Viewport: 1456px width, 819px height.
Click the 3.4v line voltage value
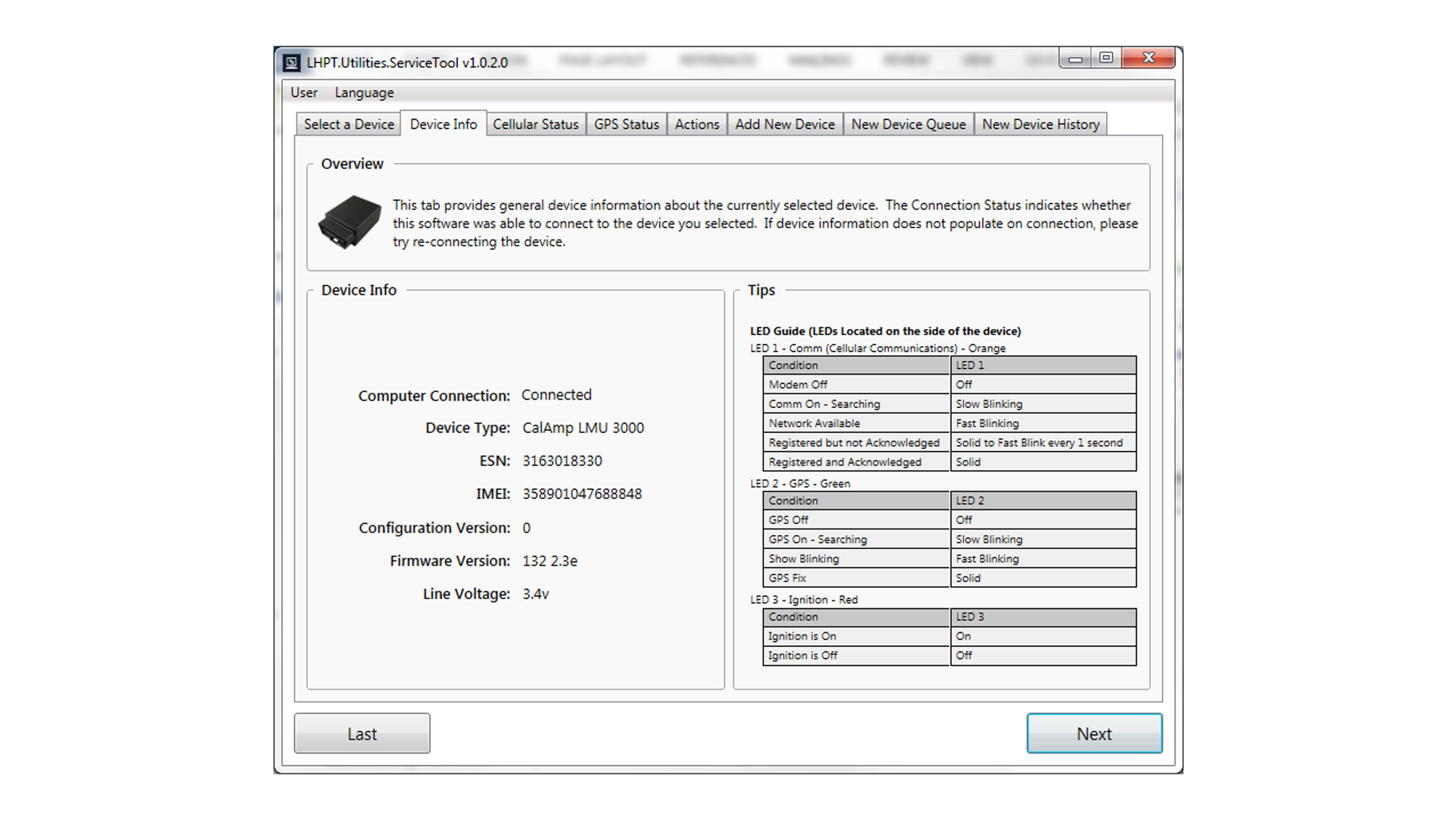(x=535, y=595)
